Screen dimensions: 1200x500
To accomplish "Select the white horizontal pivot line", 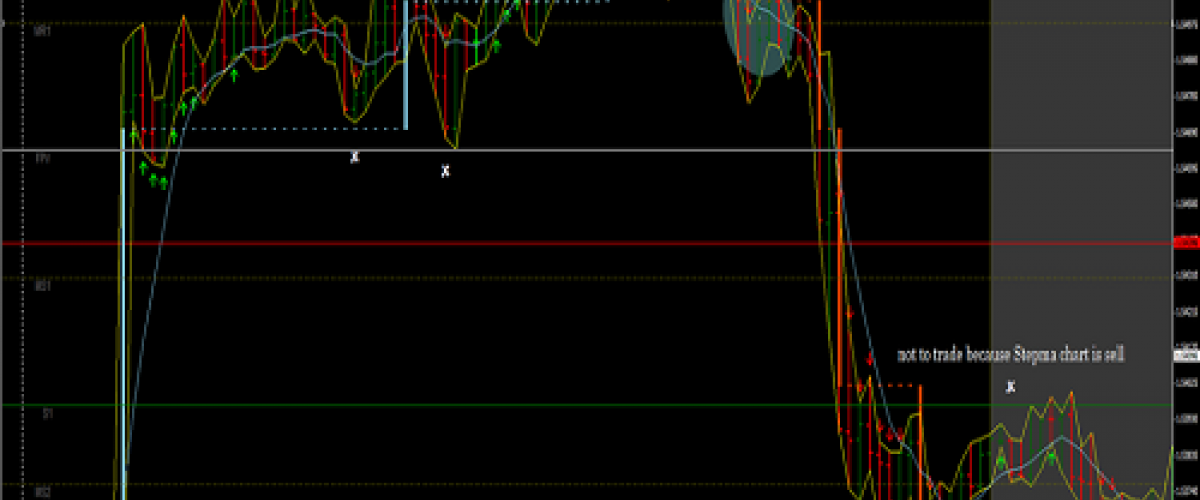I will (x=600, y=150).
